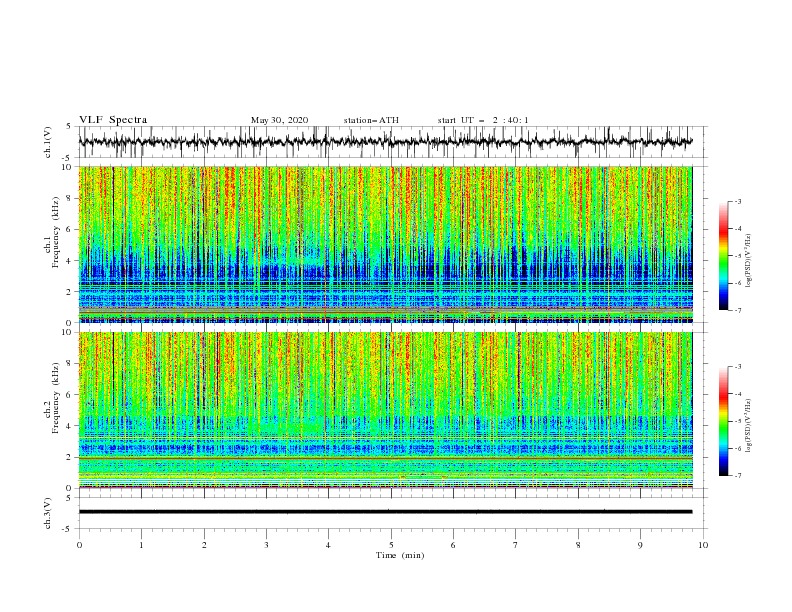The width and height of the screenshot is (792, 612).
Task: Click the "-7" tick on ch.1 color bar
Action: point(737,310)
